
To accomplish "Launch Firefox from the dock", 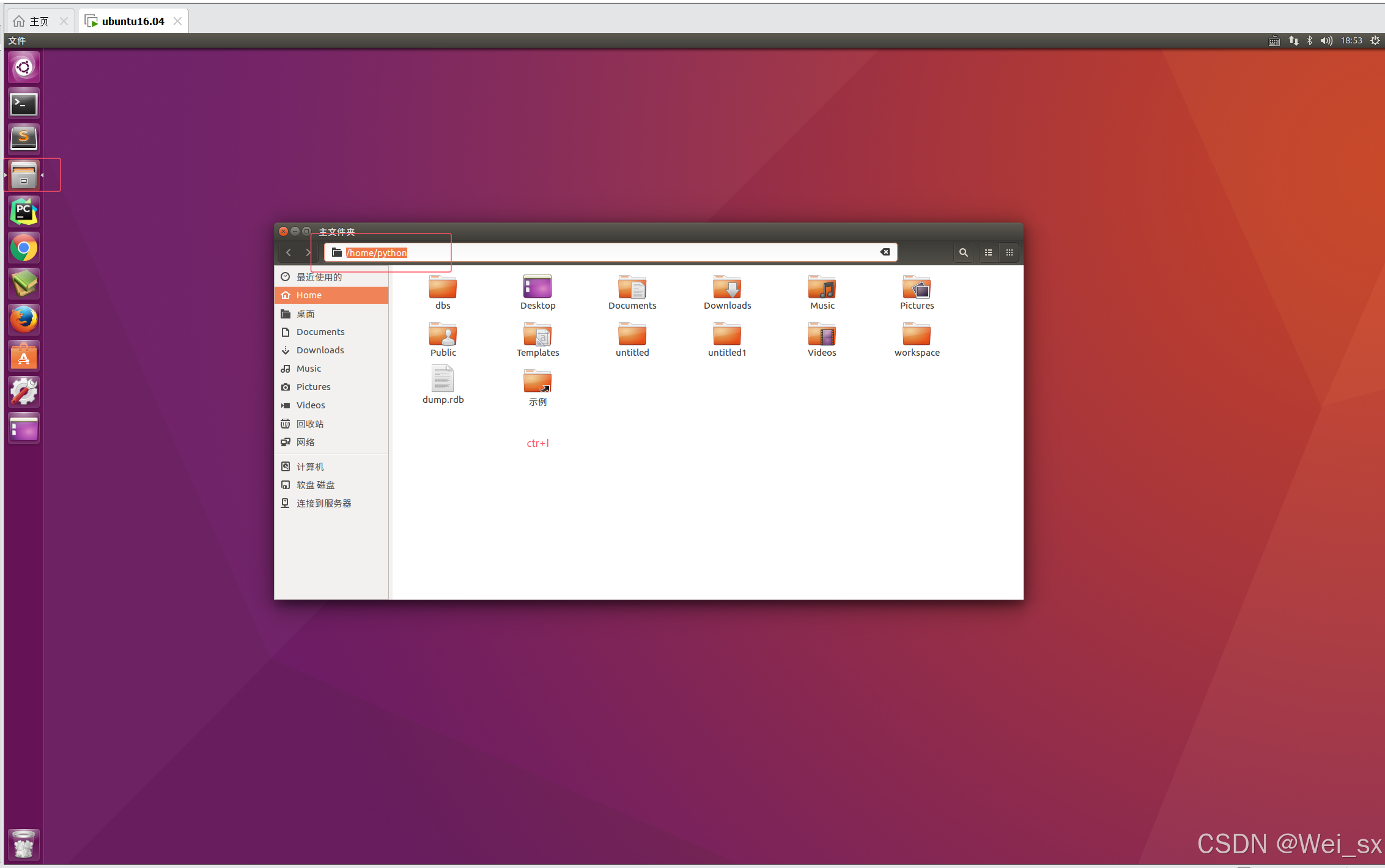I will [24, 320].
